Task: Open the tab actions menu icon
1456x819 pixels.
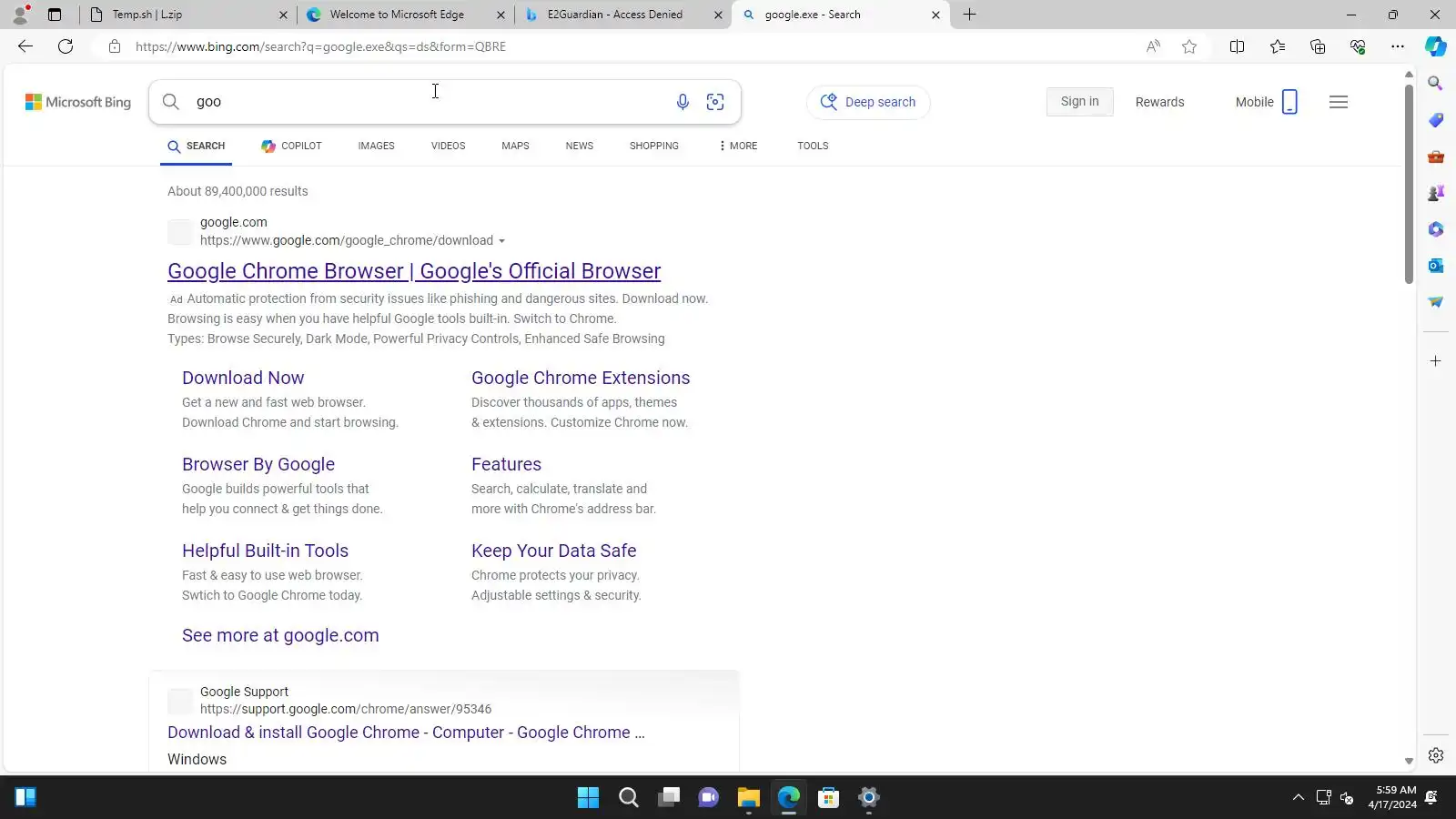Action: coord(55,15)
